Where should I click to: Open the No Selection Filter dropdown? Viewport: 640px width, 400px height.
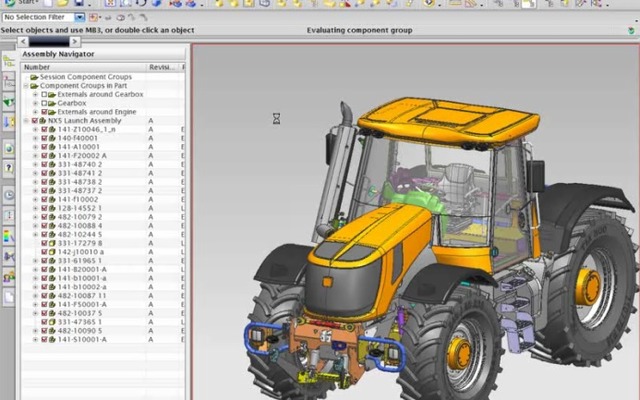click(x=80, y=18)
